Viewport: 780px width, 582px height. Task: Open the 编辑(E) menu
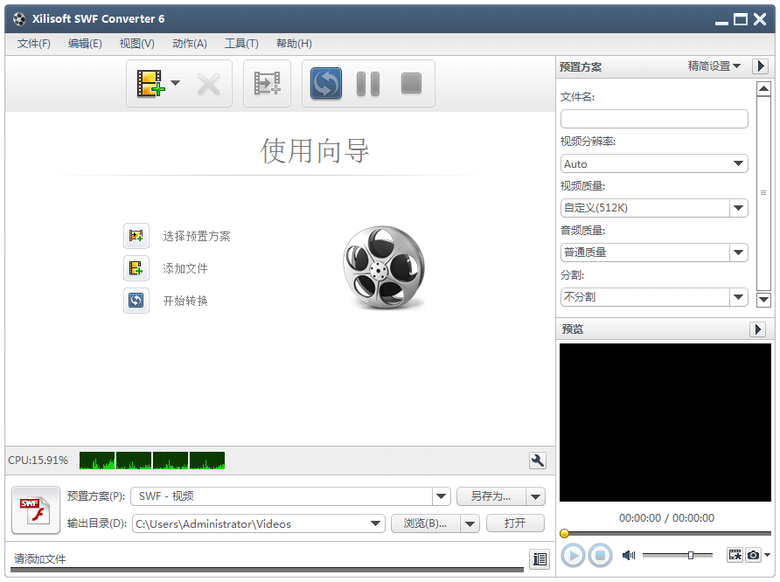(85, 44)
